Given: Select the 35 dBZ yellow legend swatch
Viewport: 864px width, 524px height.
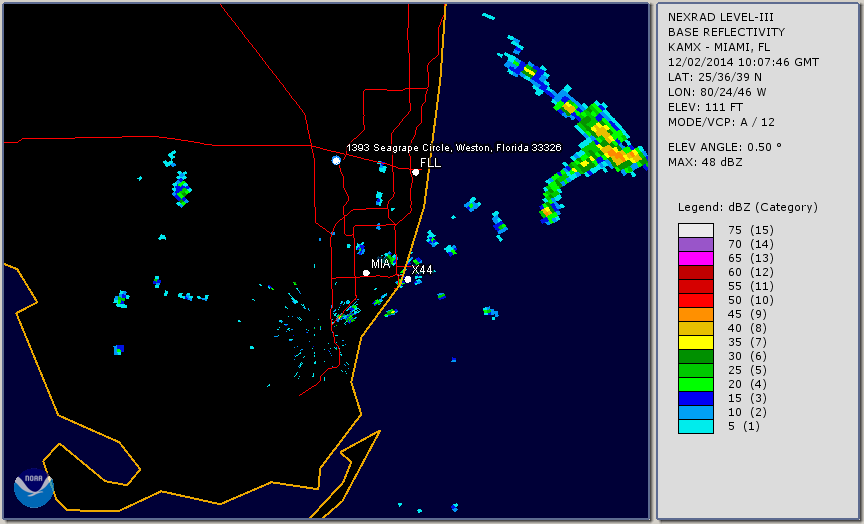Looking at the screenshot, I should (696, 343).
